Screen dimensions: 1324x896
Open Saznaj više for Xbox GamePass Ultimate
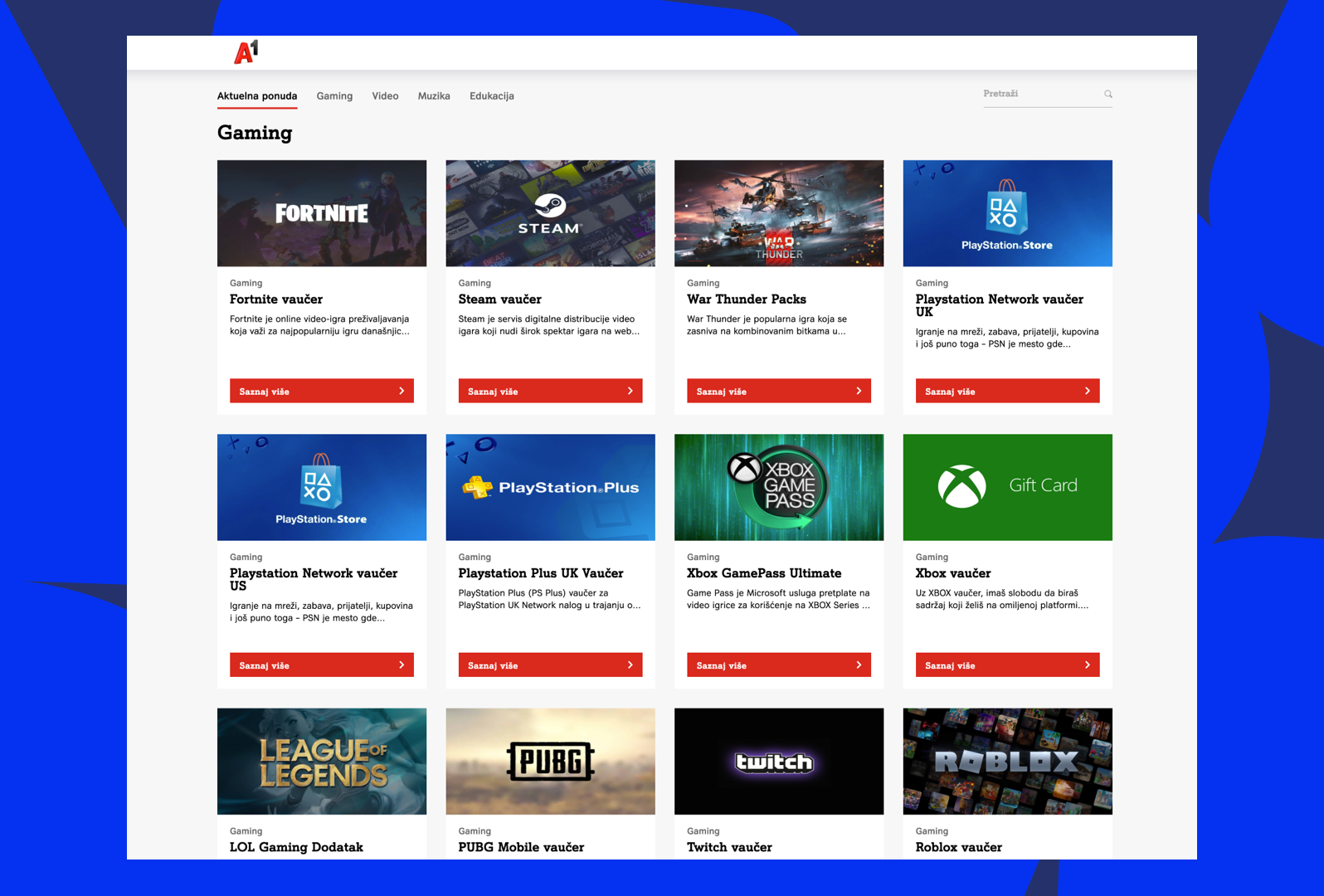(779, 665)
